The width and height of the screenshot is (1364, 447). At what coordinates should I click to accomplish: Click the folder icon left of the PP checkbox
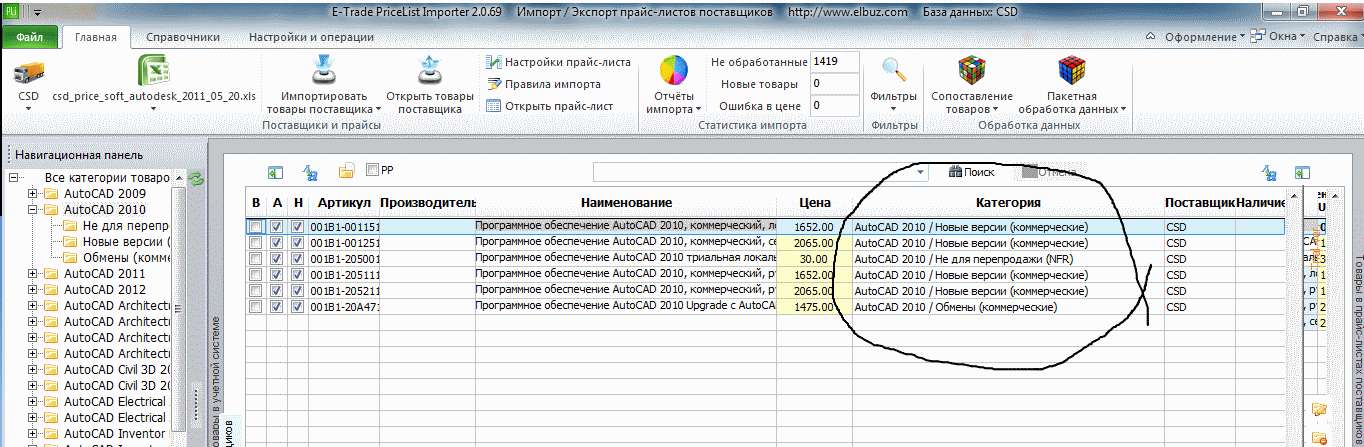pos(346,171)
